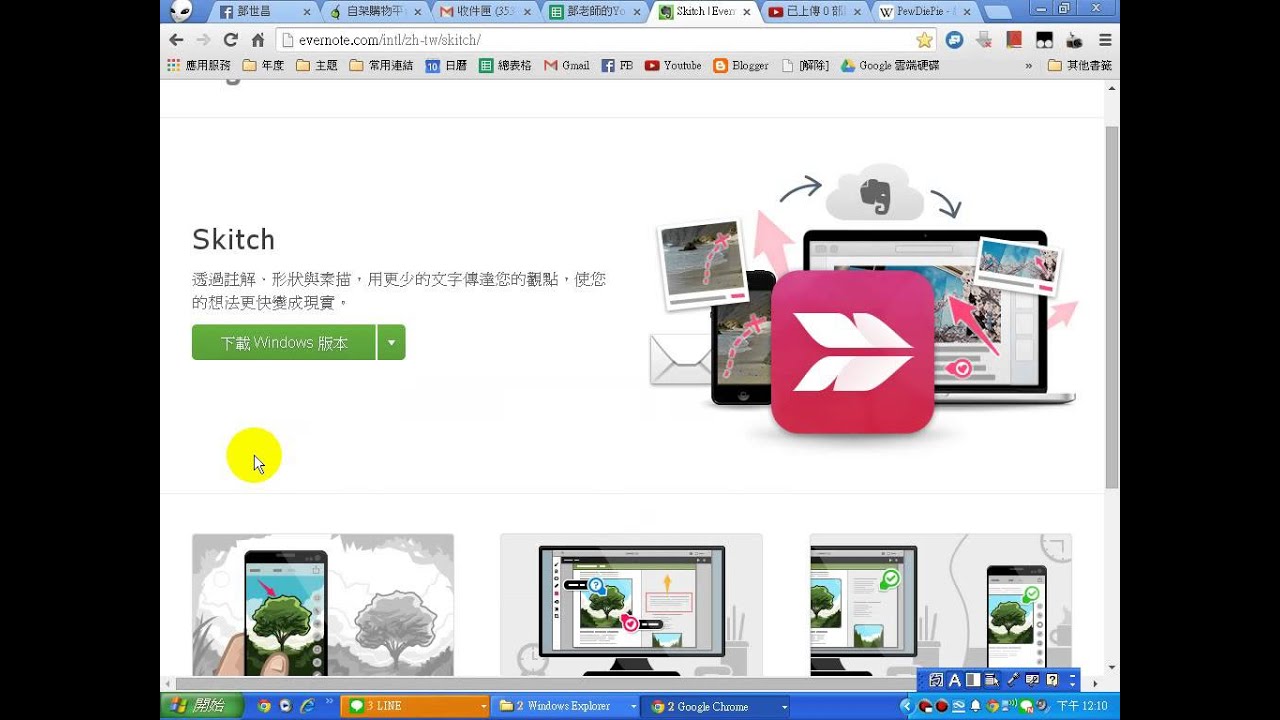1280x720 pixels.
Task: Expand the LINE taskbar group arrow
Action: (484, 706)
